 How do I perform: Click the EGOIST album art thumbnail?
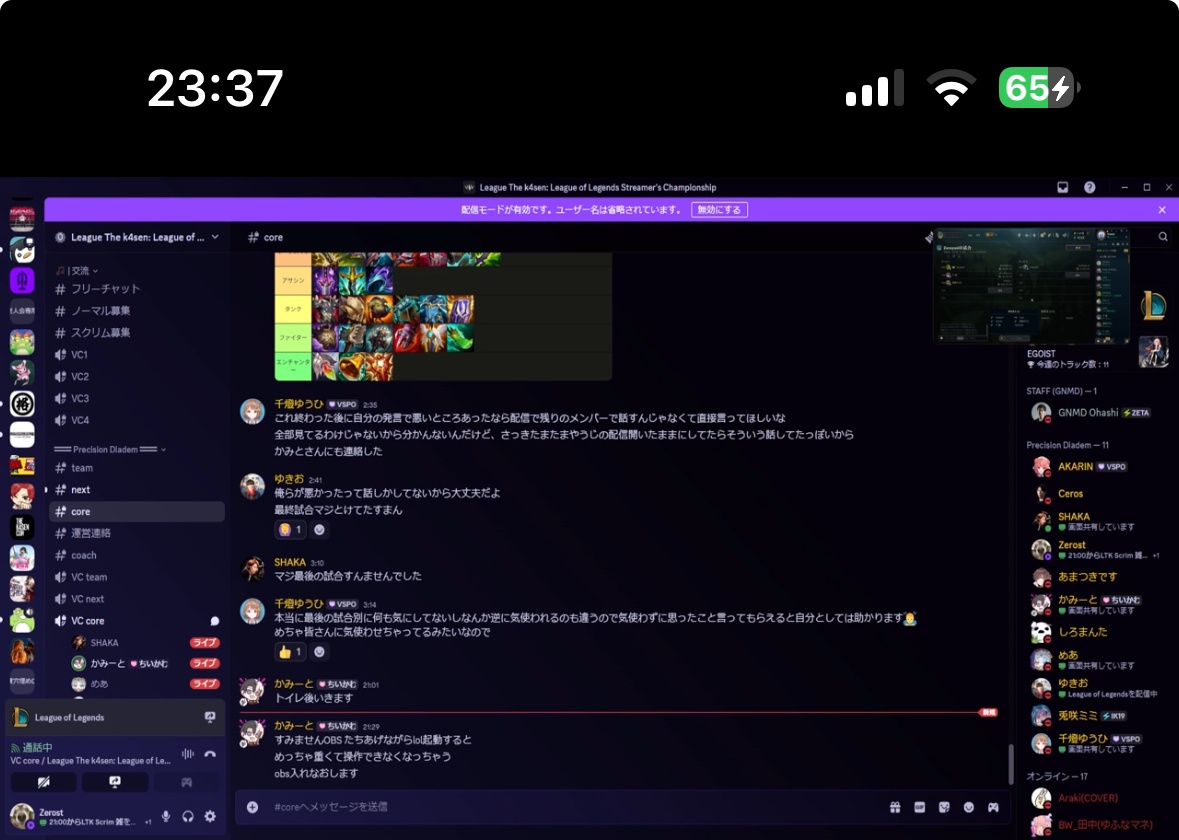(1153, 352)
